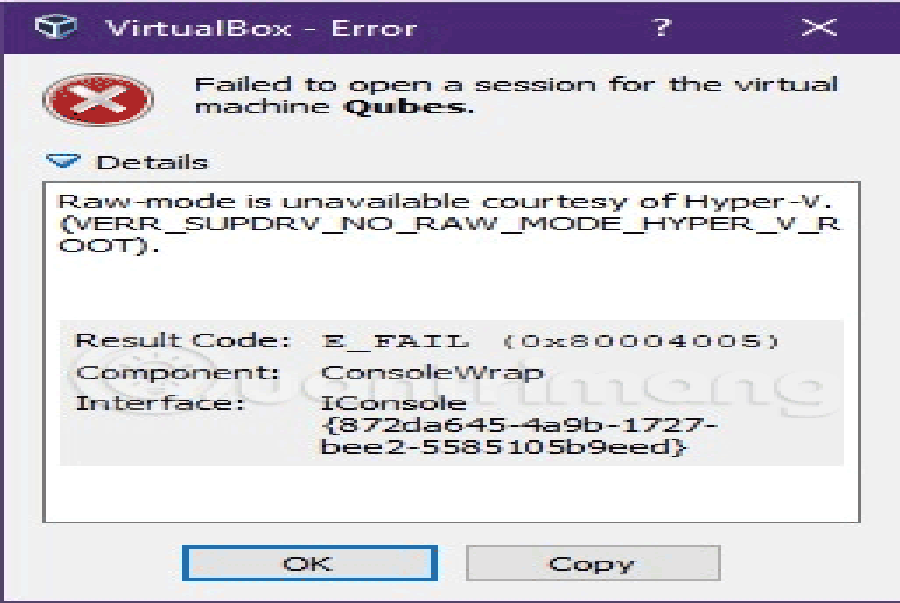The image size is (900, 603).
Task: Click the Component label
Action: [x=177, y=373]
